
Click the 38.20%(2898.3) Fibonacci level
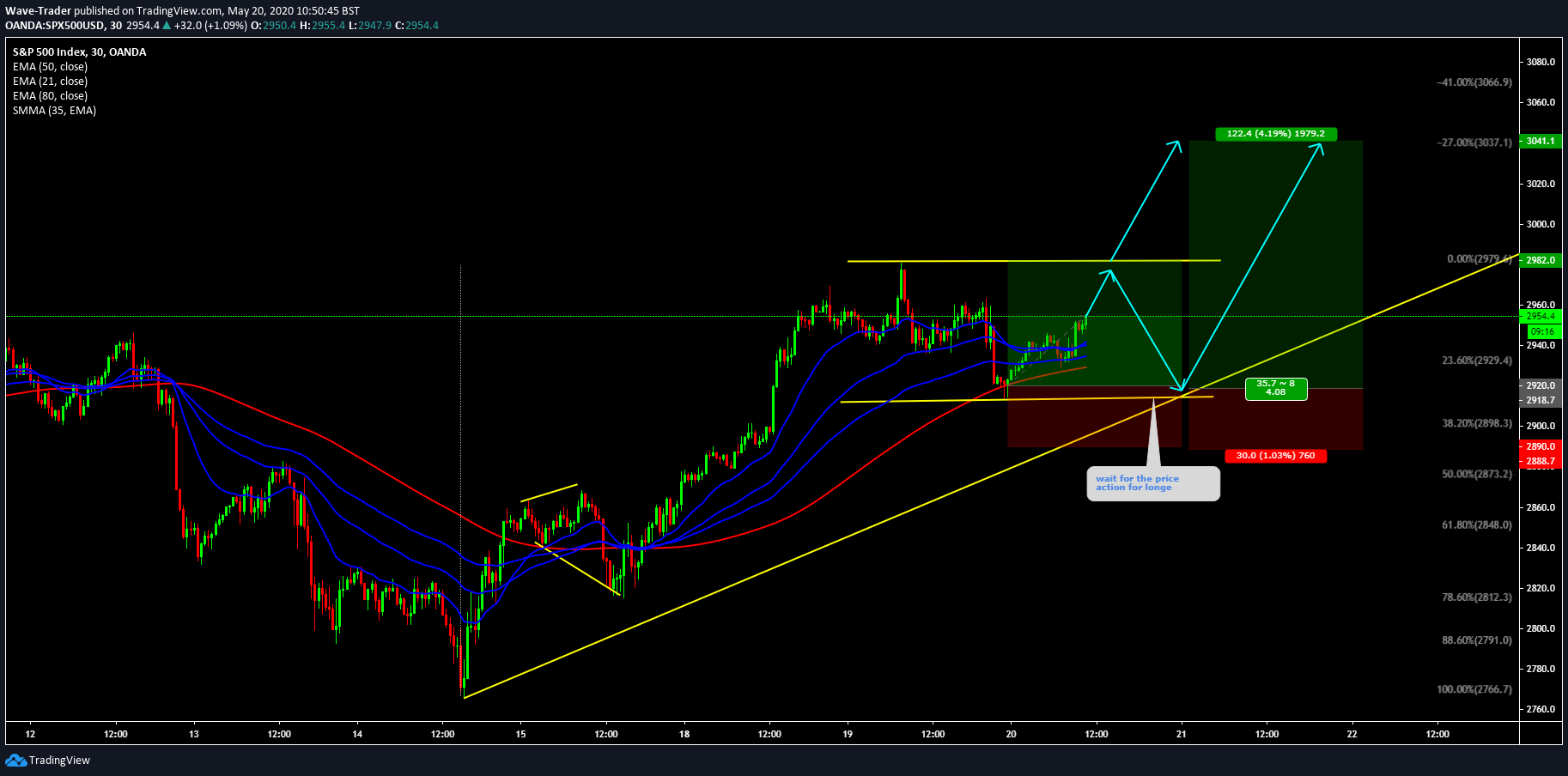click(x=1477, y=423)
